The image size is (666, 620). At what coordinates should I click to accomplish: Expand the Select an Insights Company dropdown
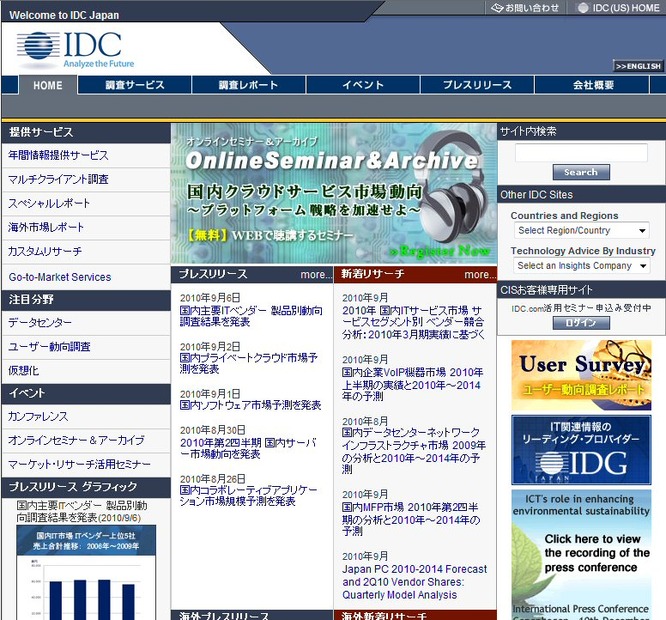(581, 266)
